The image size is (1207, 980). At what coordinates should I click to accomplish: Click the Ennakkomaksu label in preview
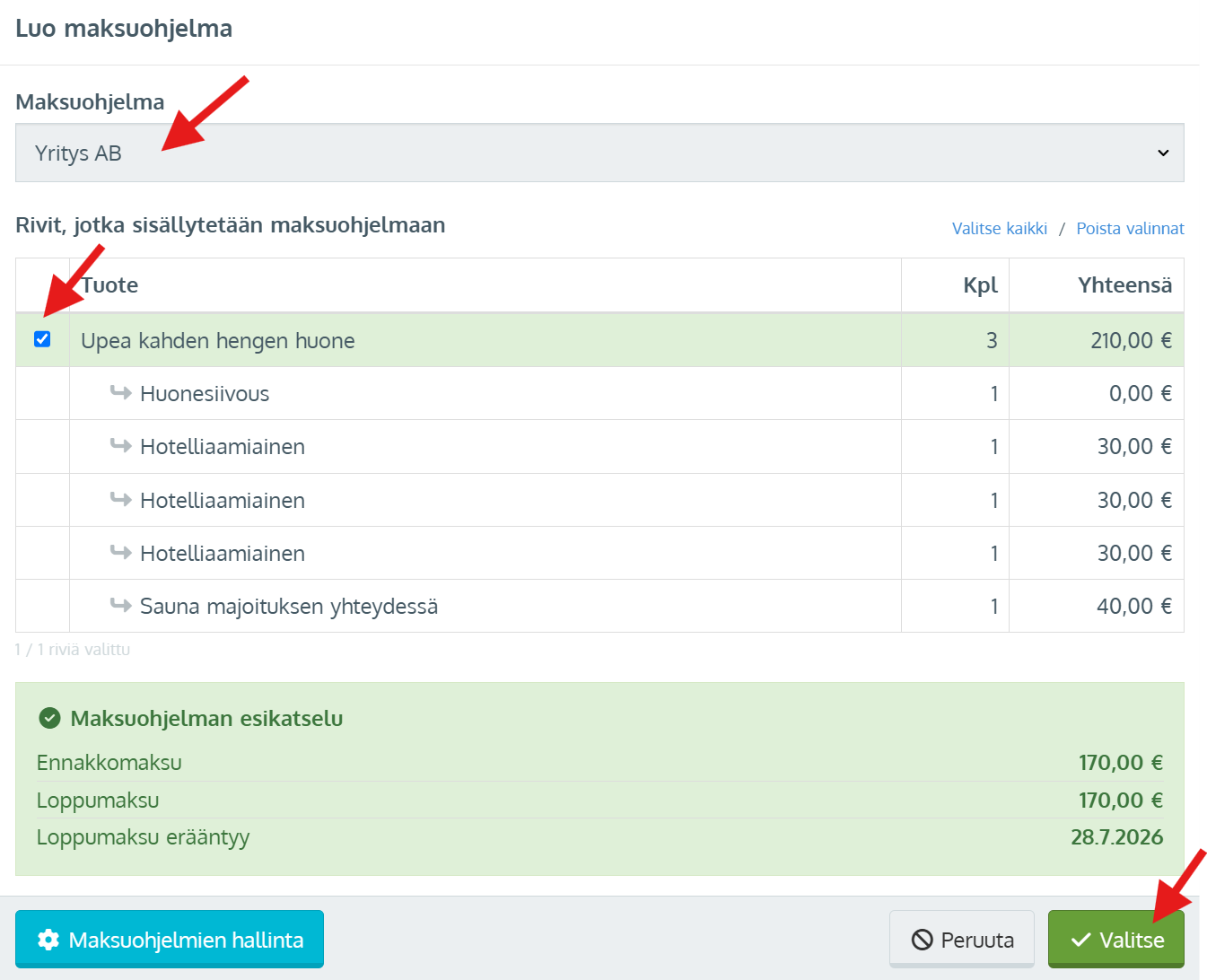pyautogui.click(x=109, y=763)
